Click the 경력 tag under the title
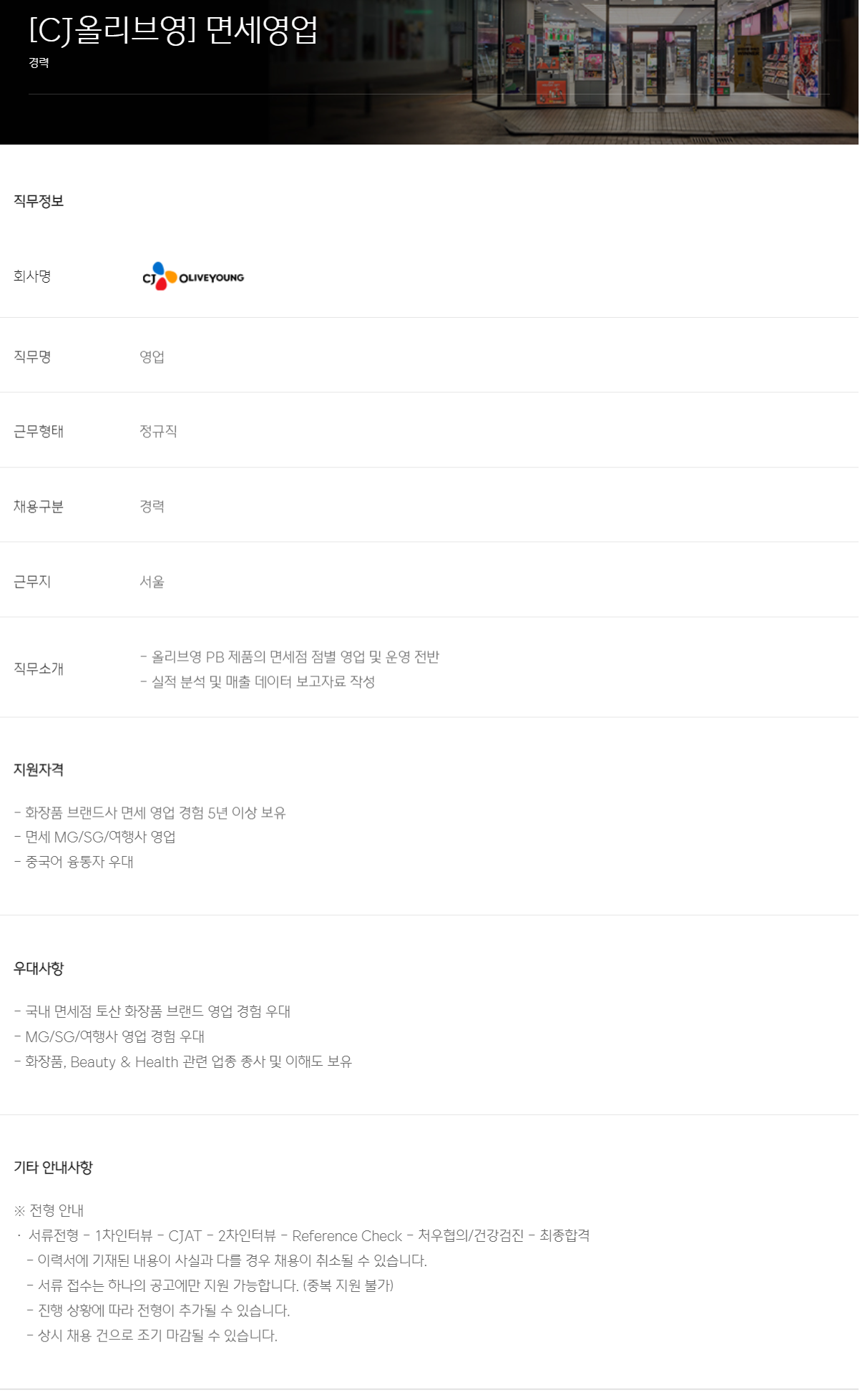860x1400 pixels. (39, 63)
